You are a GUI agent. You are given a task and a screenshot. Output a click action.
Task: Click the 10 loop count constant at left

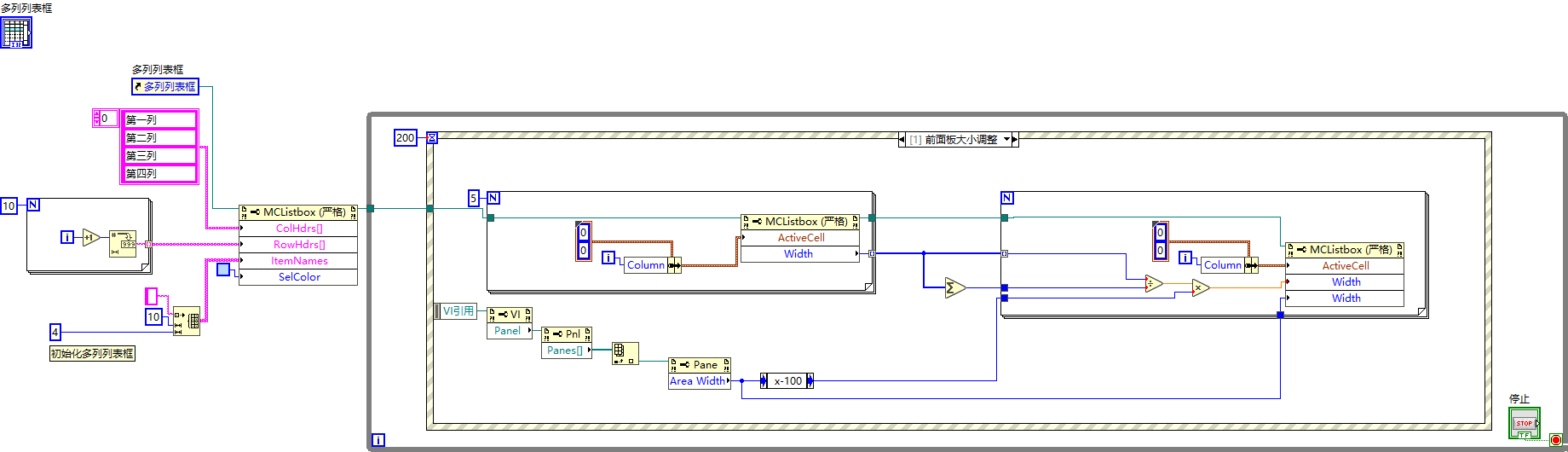point(9,206)
